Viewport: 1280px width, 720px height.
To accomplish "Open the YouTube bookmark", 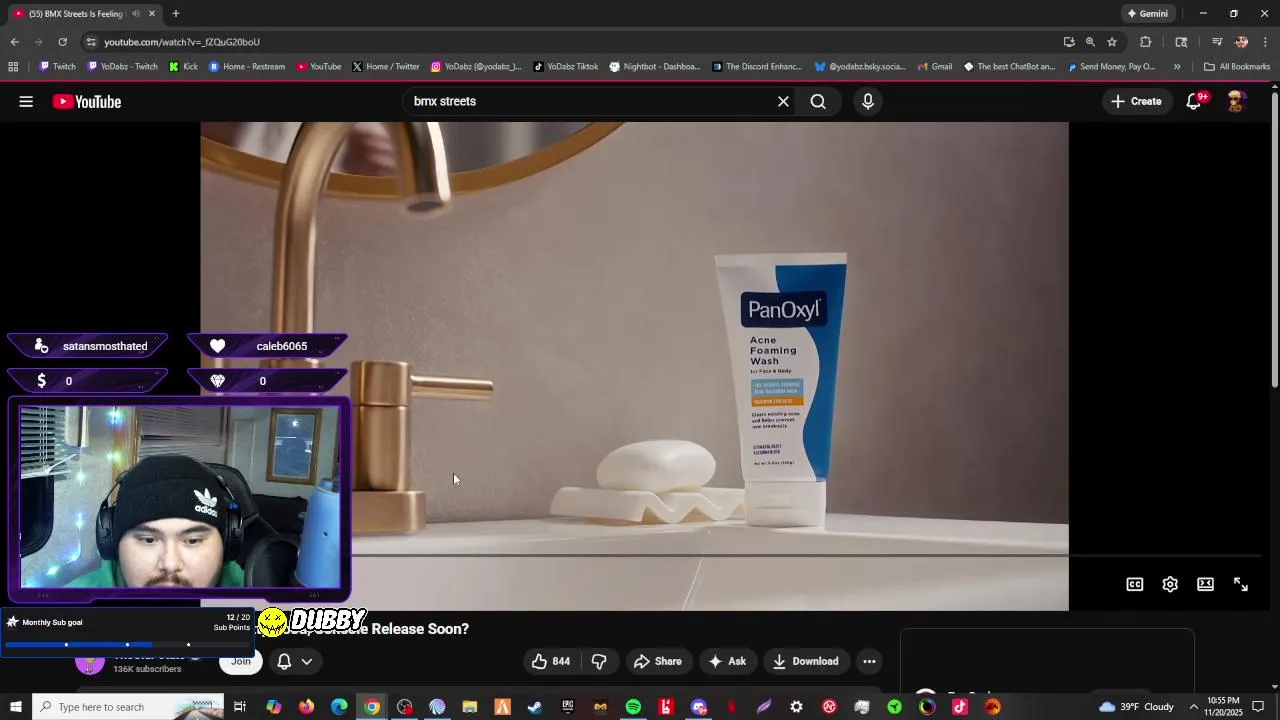I will coord(319,67).
